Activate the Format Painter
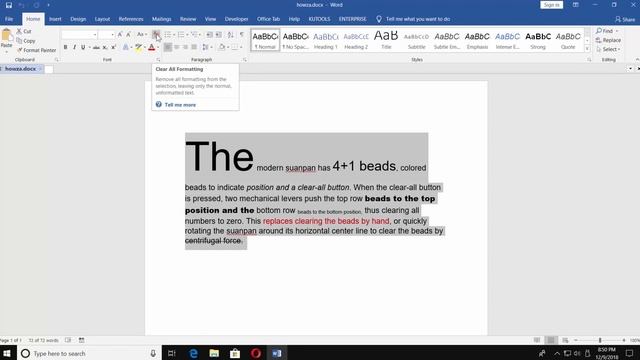This screenshot has height=360, width=640. [36, 50]
